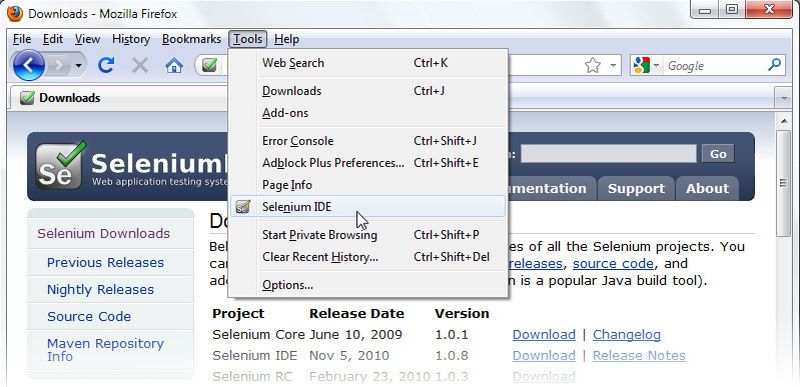
Task: Choose Downloads in the Tools menu
Action: point(367,91)
